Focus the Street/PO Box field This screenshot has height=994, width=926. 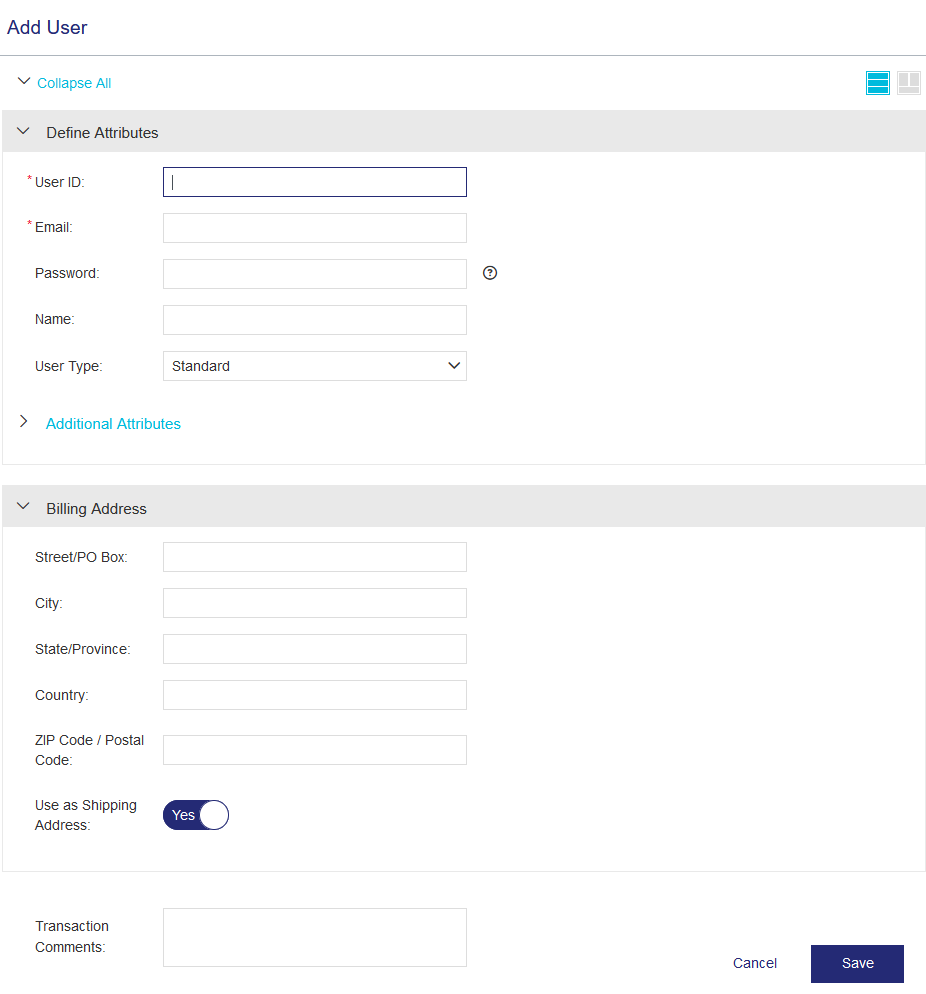[314, 557]
